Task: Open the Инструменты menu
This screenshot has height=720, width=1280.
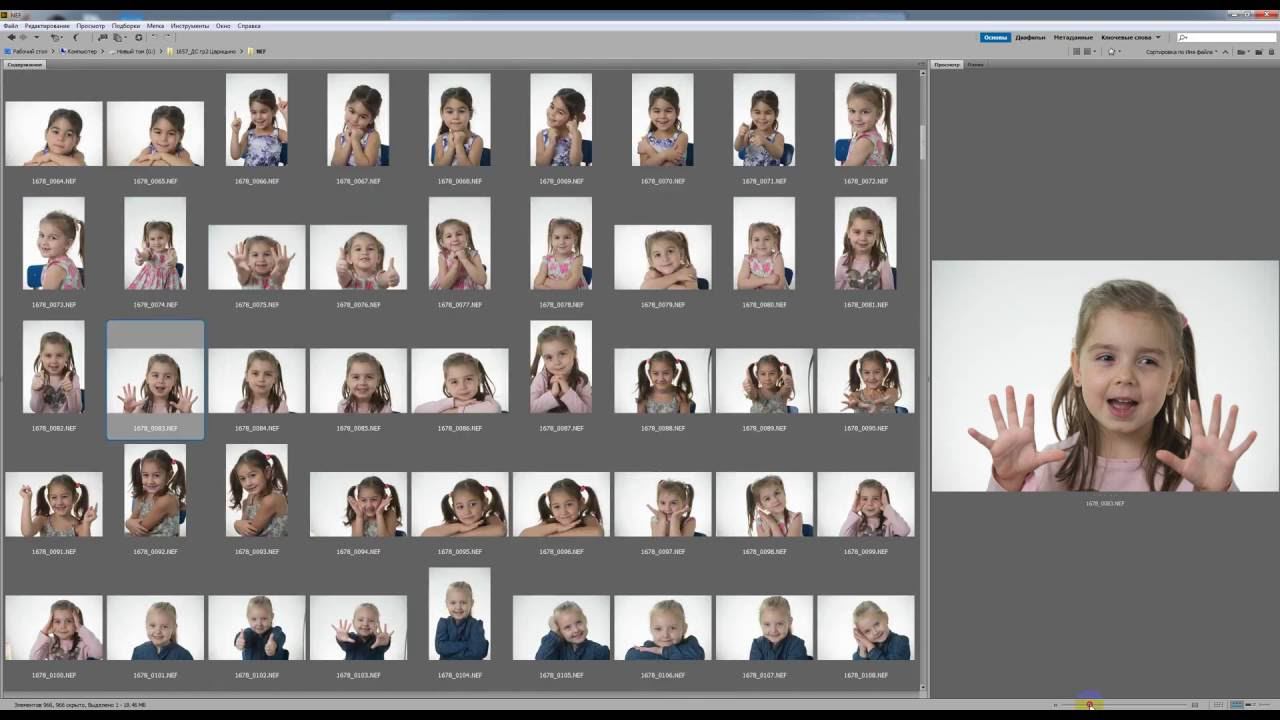Action: coord(190,25)
